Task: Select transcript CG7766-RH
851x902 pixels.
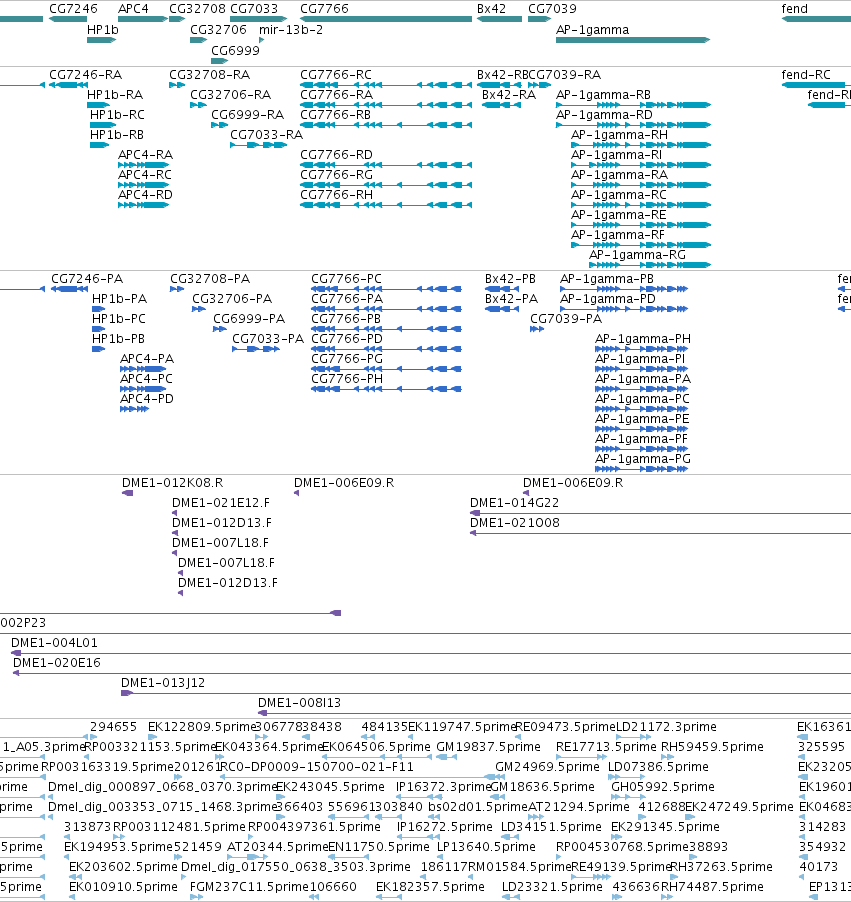Action: pyautogui.click(x=336, y=194)
